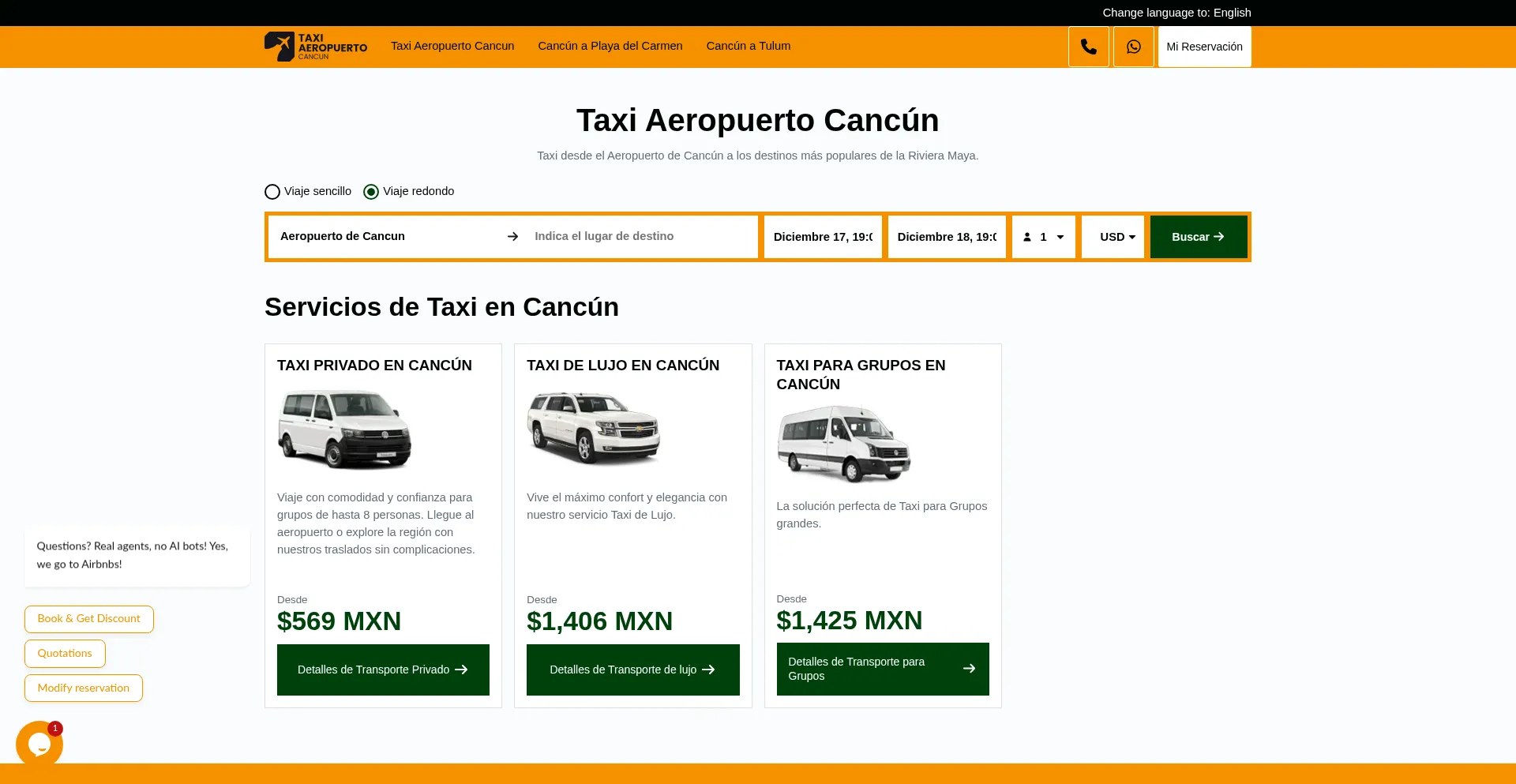Open the Diciembre 17 departure date picker
Image resolution: width=1516 pixels, height=784 pixels.
click(x=822, y=236)
